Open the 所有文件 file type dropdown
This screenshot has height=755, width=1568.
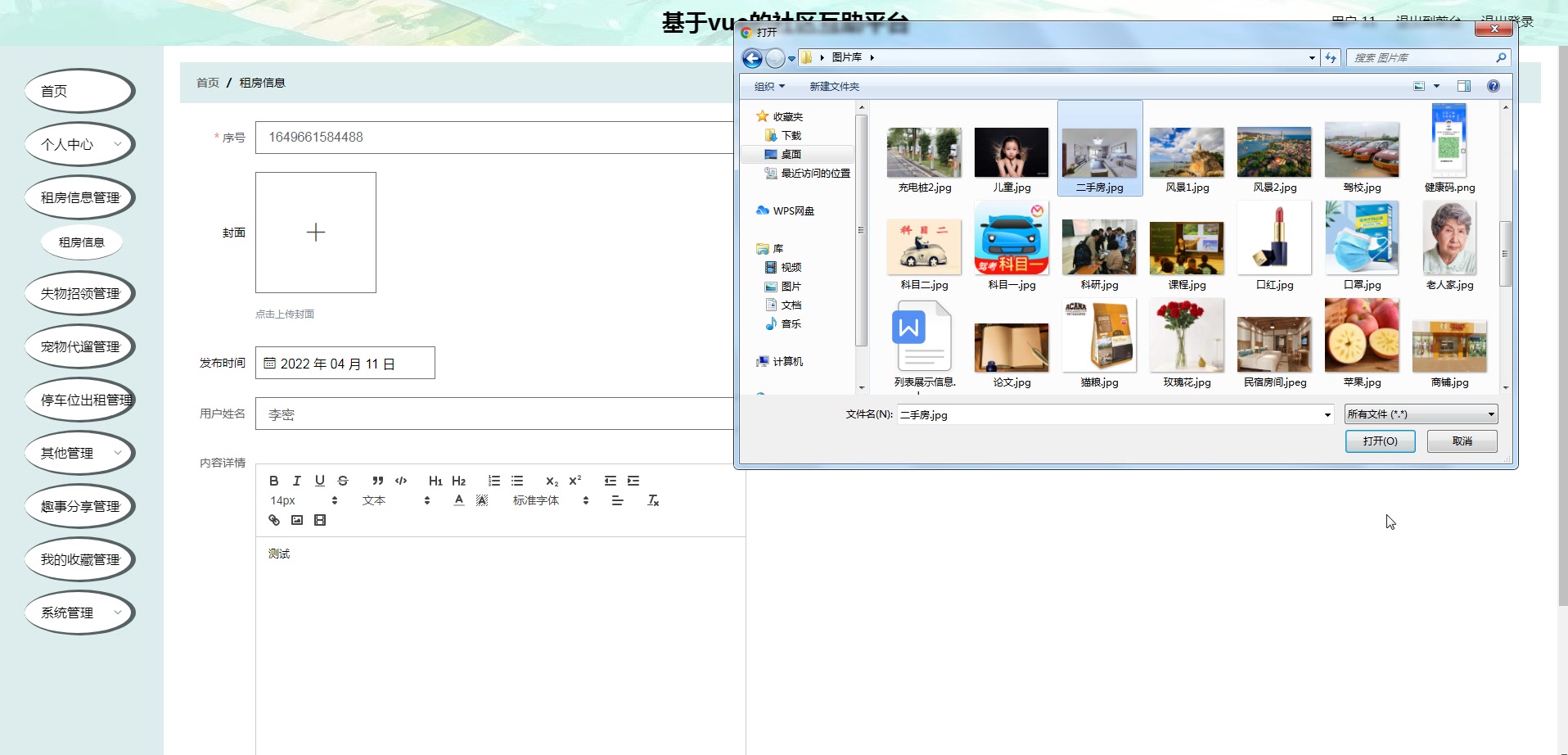pyautogui.click(x=1491, y=414)
